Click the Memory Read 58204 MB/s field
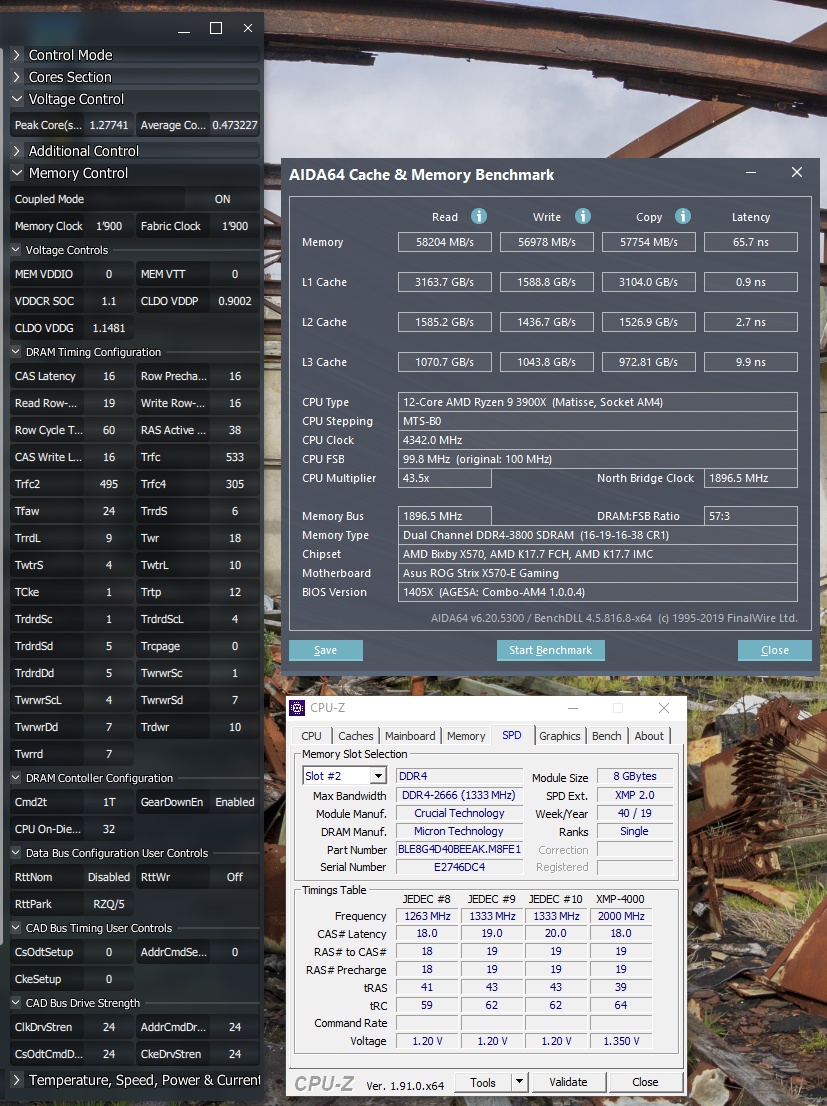The height and width of the screenshot is (1106, 827). click(x=445, y=242)
